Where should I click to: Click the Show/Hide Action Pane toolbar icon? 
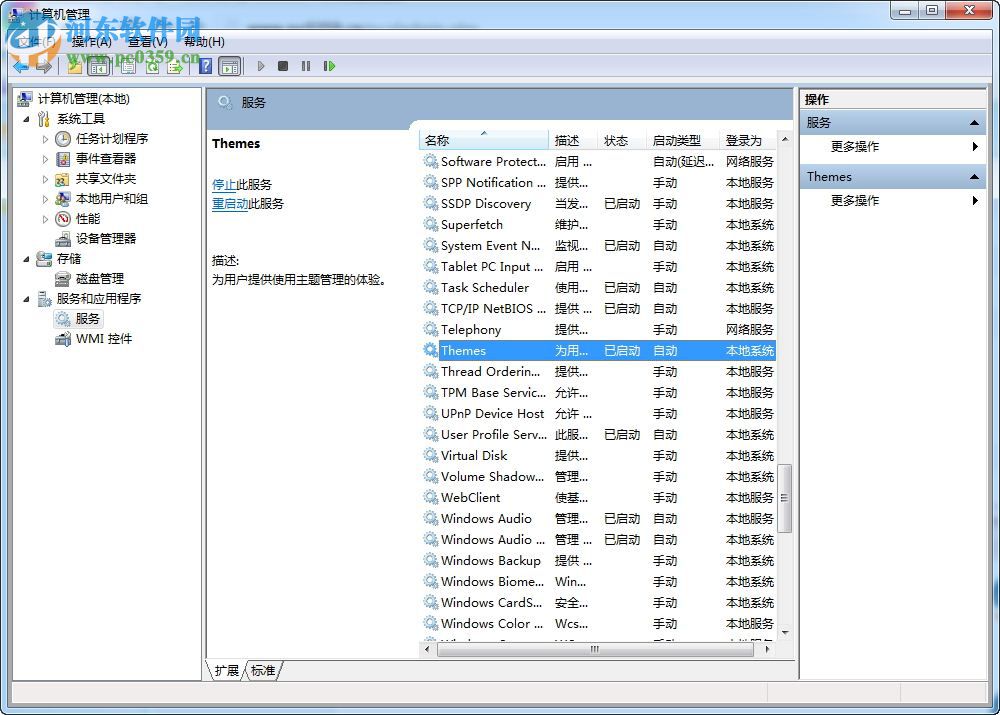pyautogui.click(x=230, y=66)
